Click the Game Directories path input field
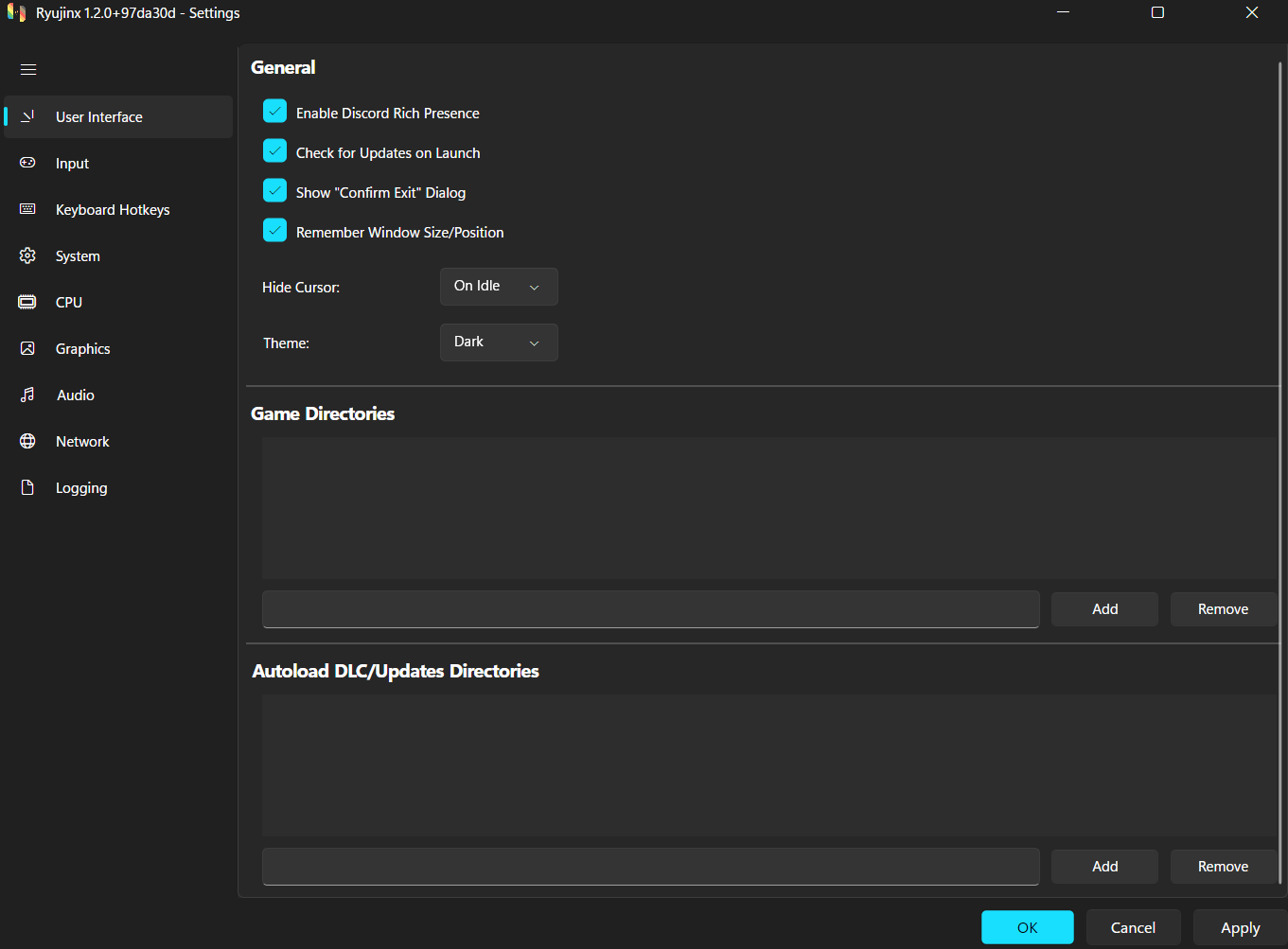The image size is (1288, 949). coord(650,609)
